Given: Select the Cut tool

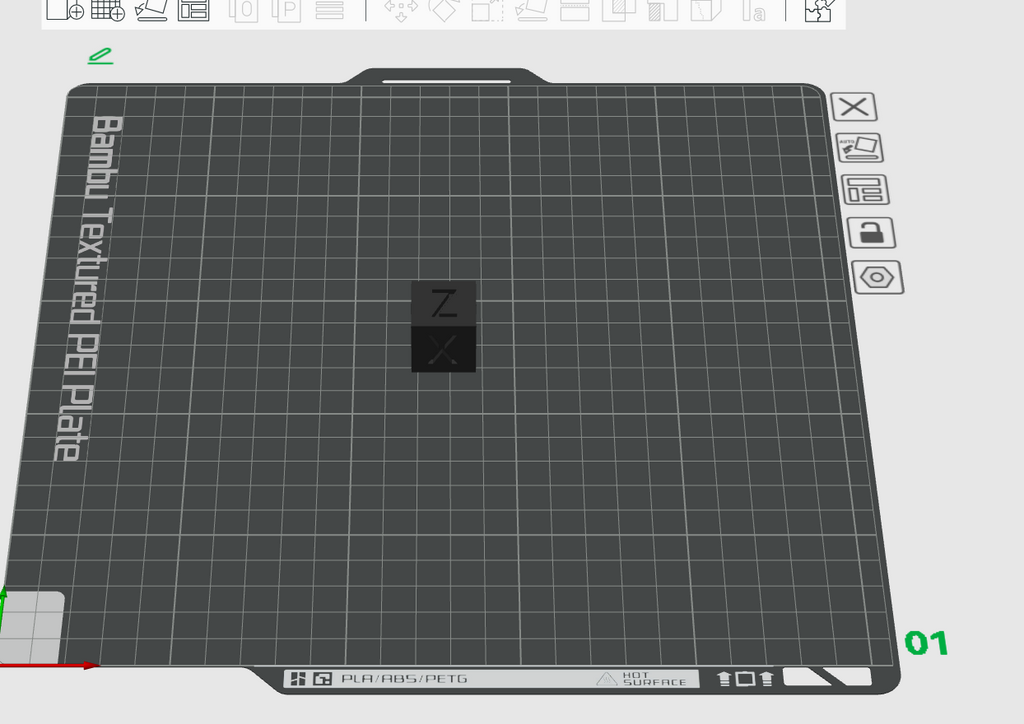Looking at the screenshot, I should tap(575, 10).
